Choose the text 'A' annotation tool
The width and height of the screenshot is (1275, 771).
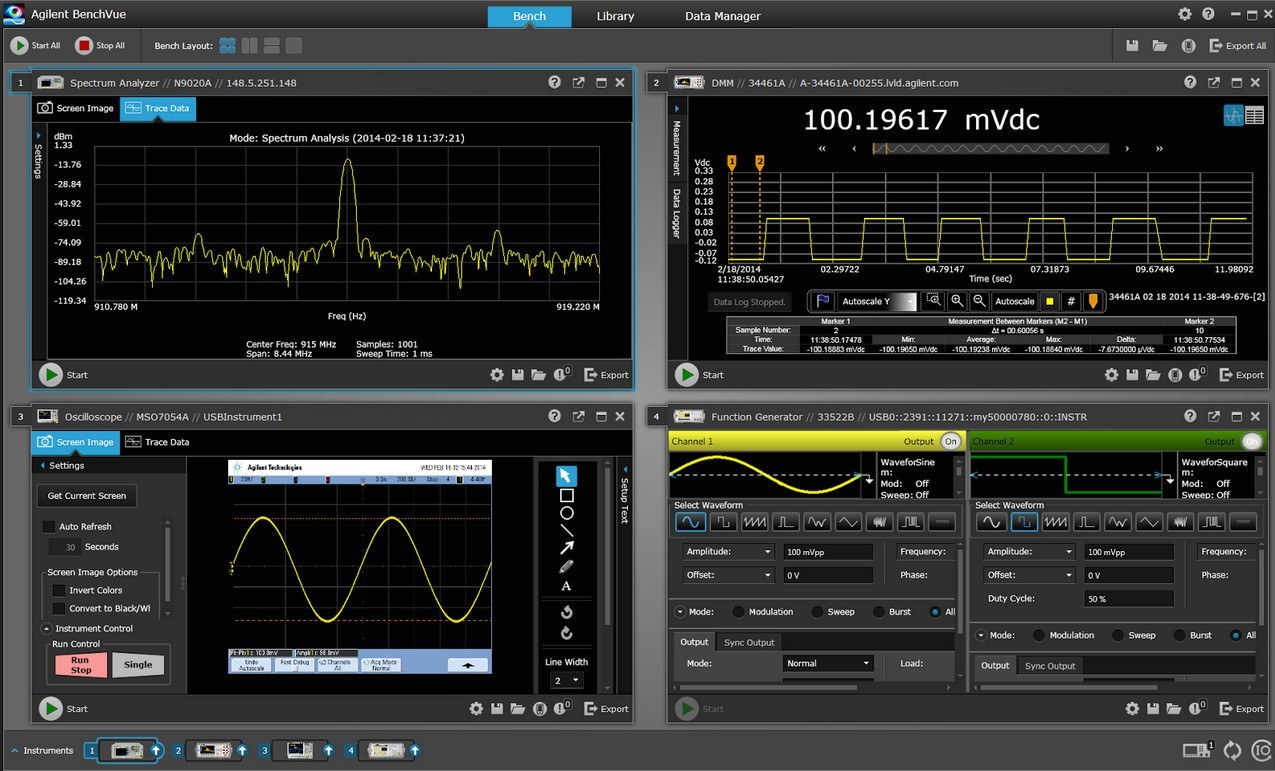click(566, 586)
